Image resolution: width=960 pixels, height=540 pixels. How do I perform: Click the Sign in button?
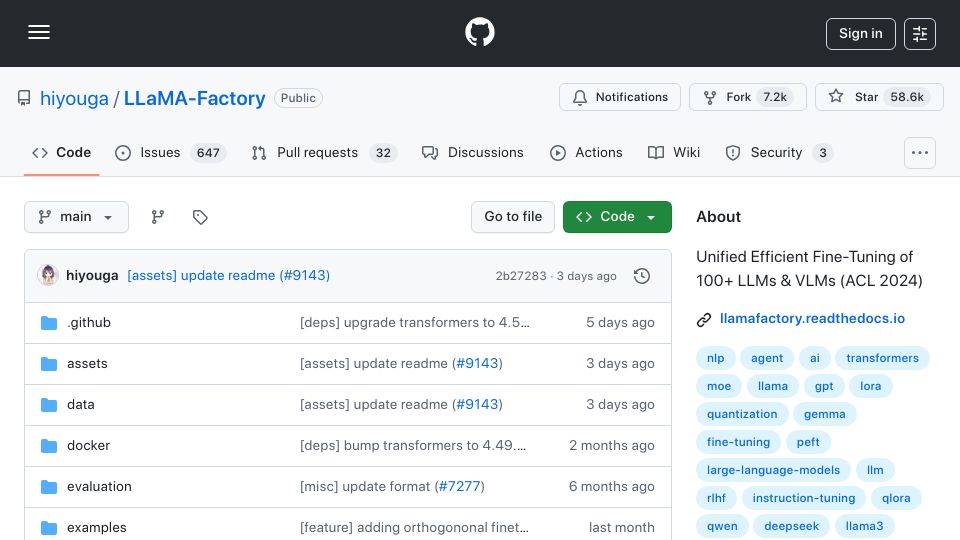860,34
